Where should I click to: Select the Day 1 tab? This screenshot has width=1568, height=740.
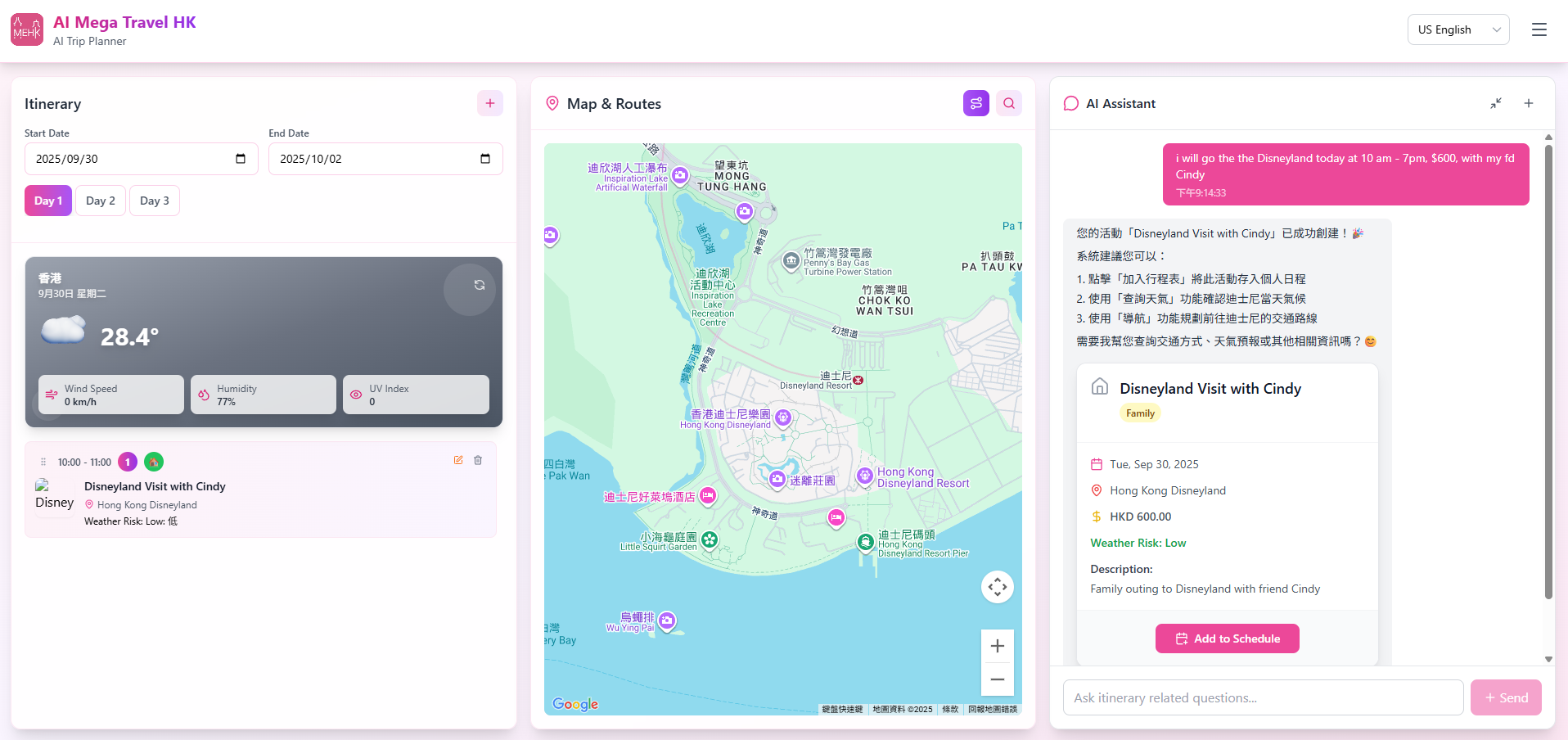[48, 201]
